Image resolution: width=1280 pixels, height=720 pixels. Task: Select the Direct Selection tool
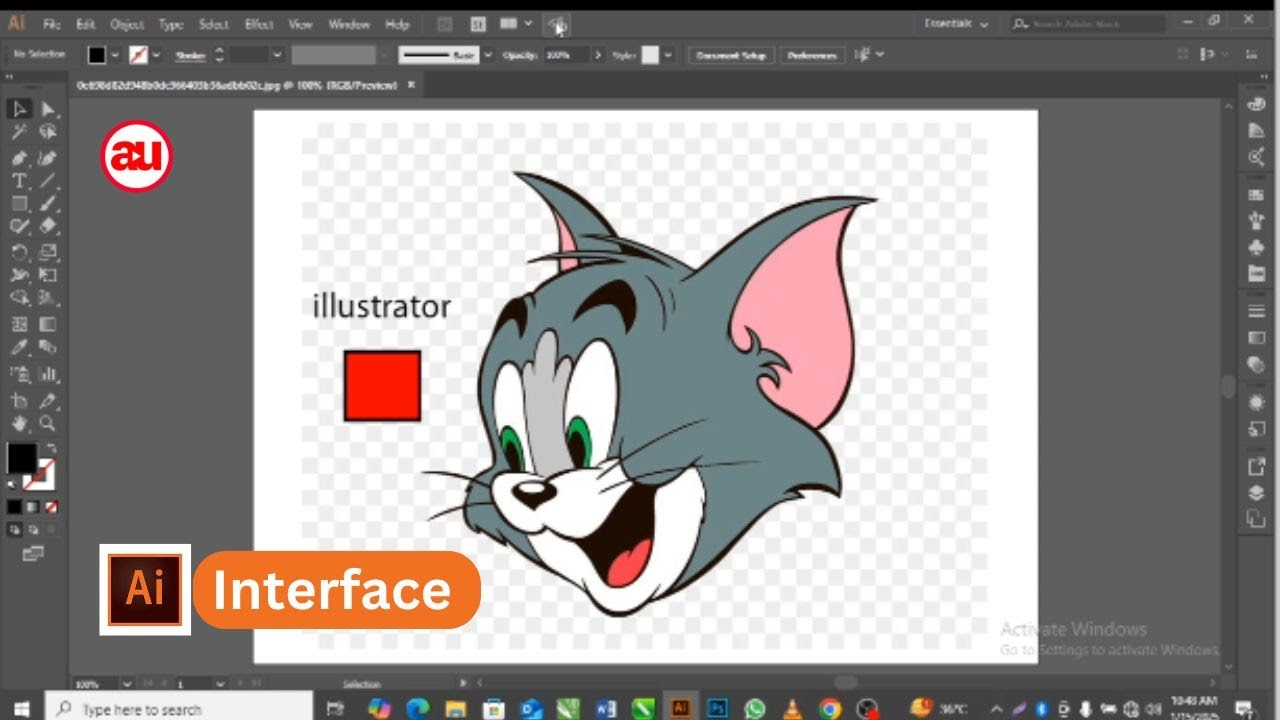click(48, 109)
